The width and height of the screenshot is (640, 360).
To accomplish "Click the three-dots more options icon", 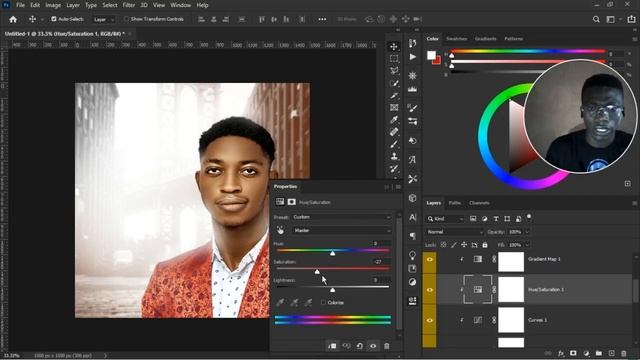I will [x=322, y=19].
